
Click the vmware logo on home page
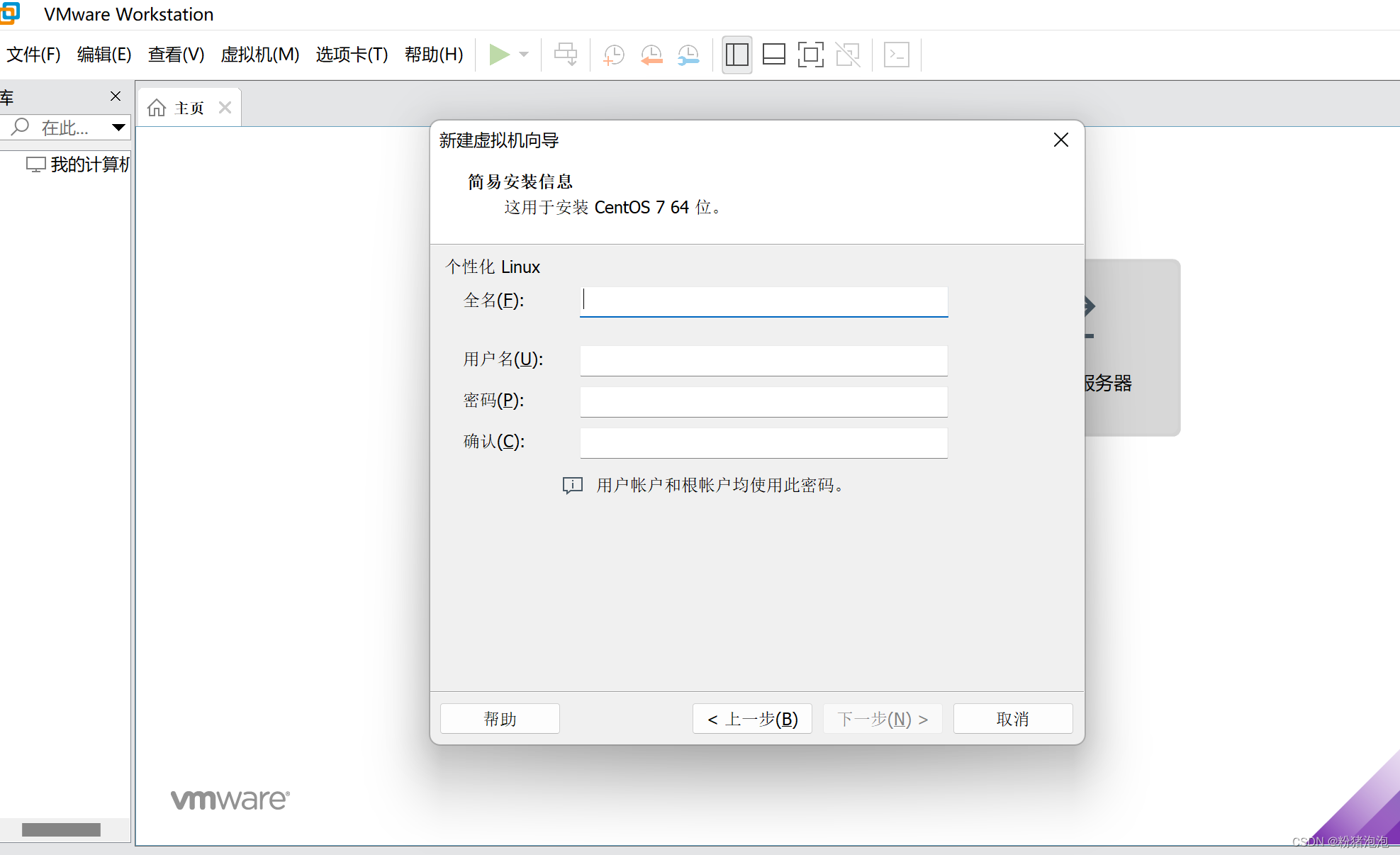[230, 799]
